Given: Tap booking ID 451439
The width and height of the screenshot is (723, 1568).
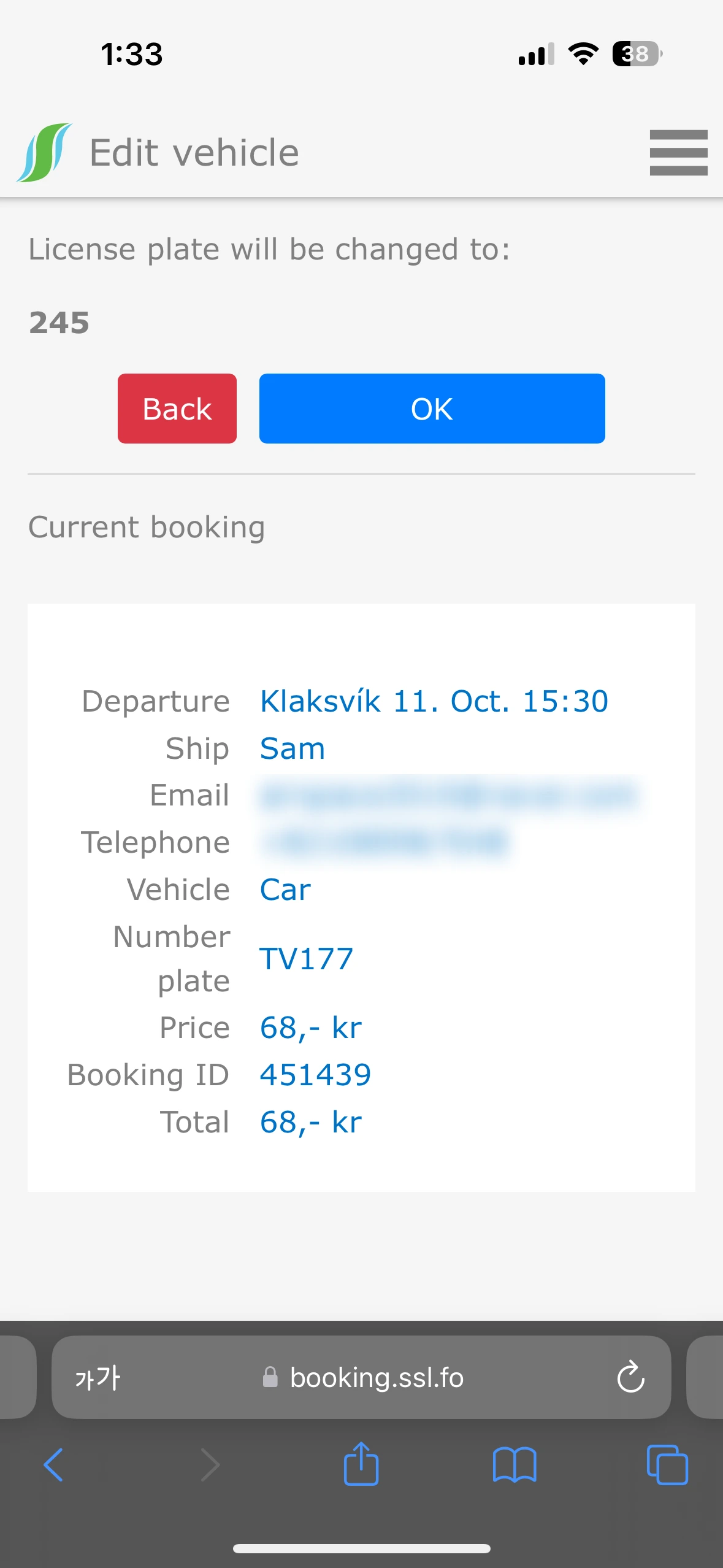Looking at the screenshot, I should pos(315,1075).
